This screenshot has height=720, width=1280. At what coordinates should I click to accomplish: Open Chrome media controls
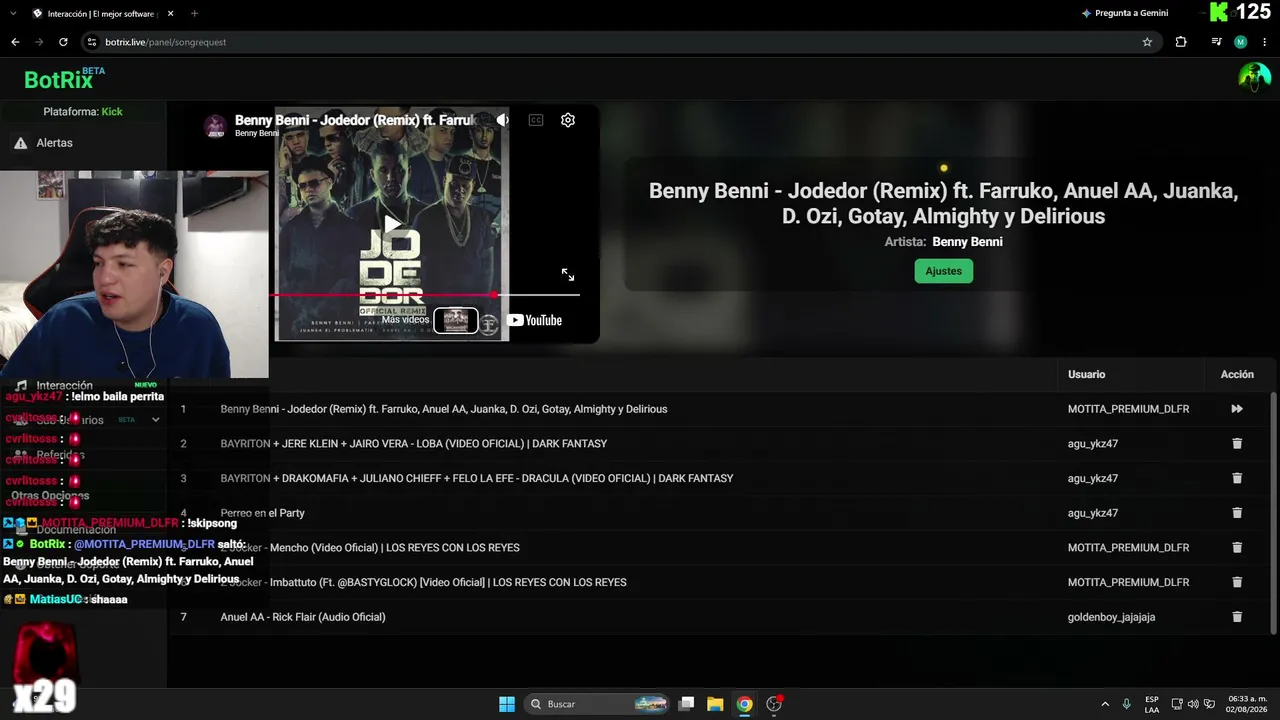[x=1216, y=42]
